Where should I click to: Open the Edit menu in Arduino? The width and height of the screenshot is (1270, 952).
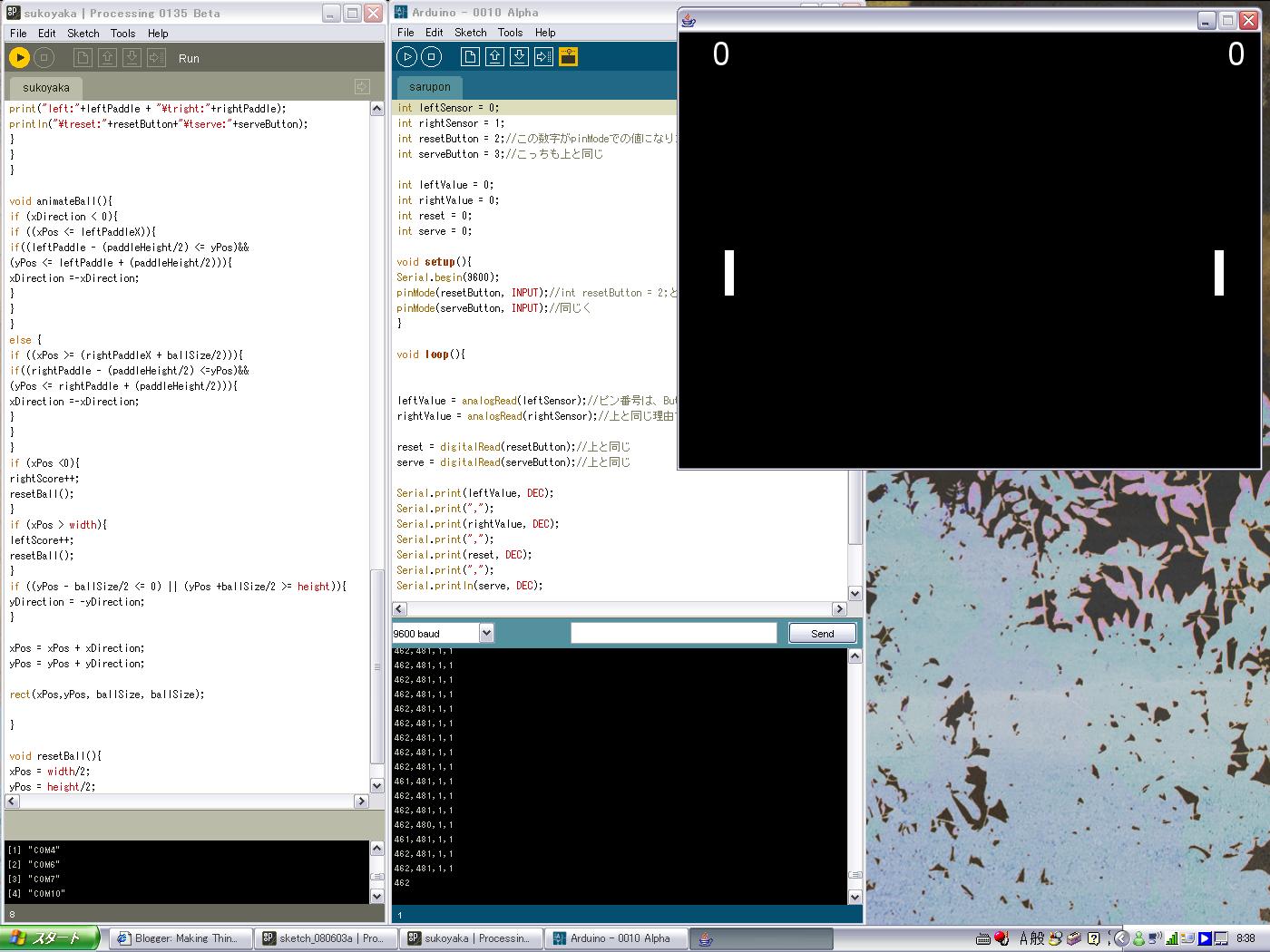[x=435, y=33]
